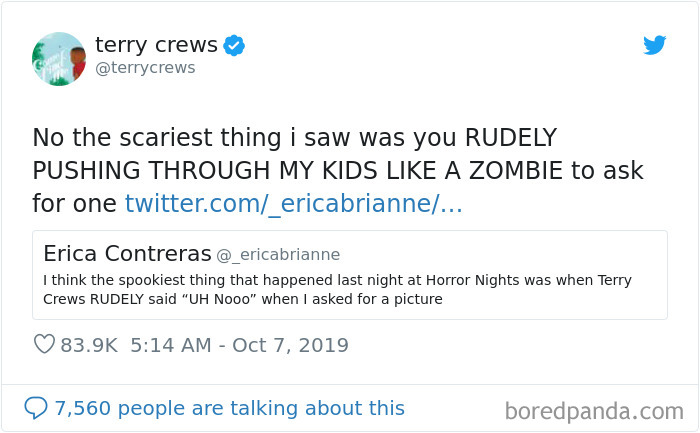
Task: Click the Twitter bird logo
Action: click(654, 45)
